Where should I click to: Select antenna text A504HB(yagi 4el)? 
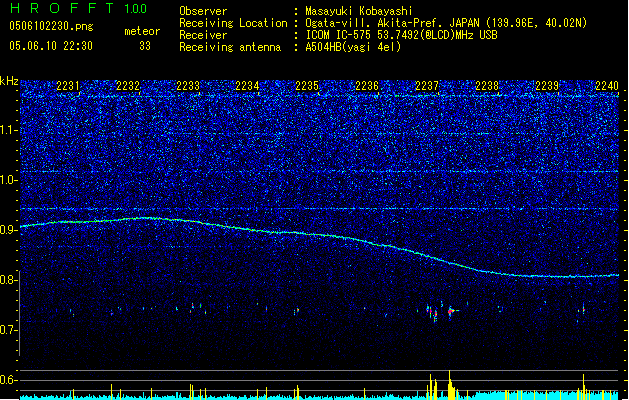click(353, 47)
